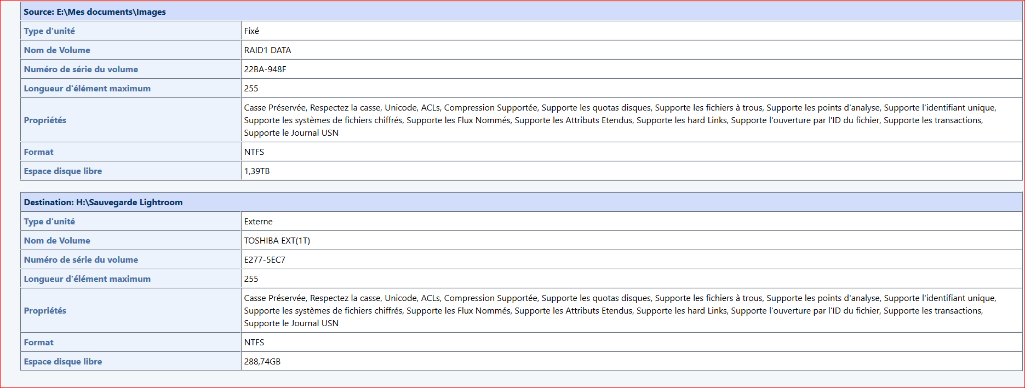Click "NTFS" in the Source table
Image resolution: width=1025 pixels, height=388 pixels.
[254, 152]
